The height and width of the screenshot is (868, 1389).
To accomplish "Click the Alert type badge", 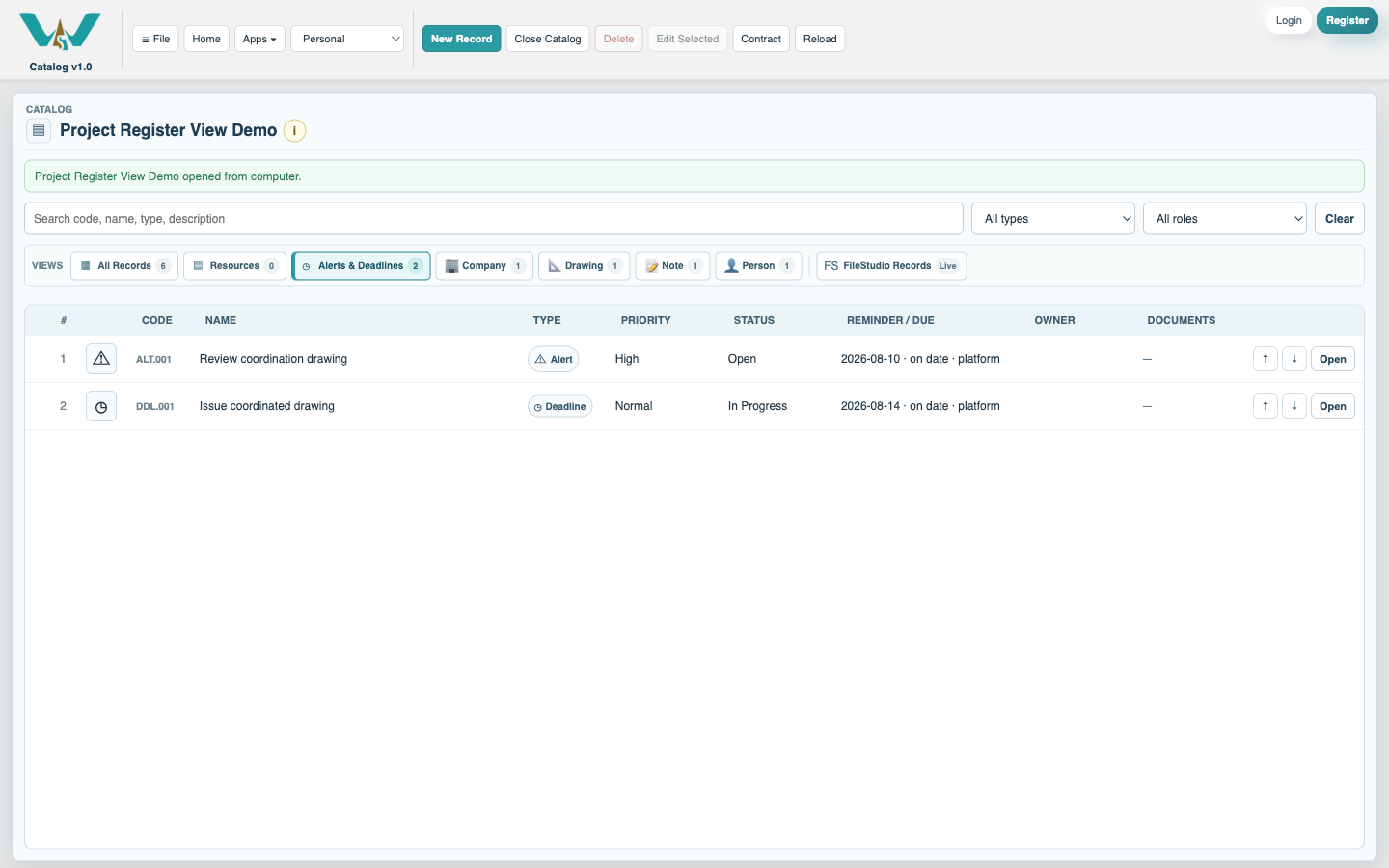I will [x=554, y=359].
